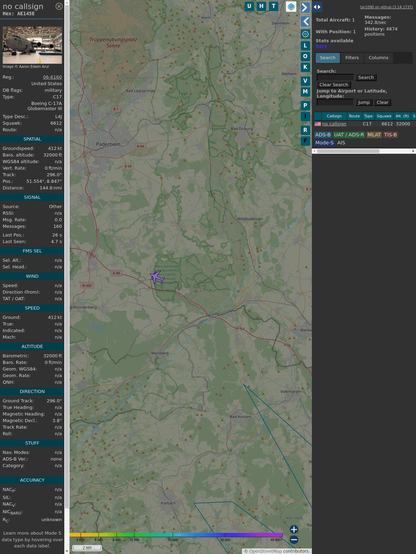Click the T track toggle button
The width and height of the screenshot is (416, 554).
[x=274, y=6]
